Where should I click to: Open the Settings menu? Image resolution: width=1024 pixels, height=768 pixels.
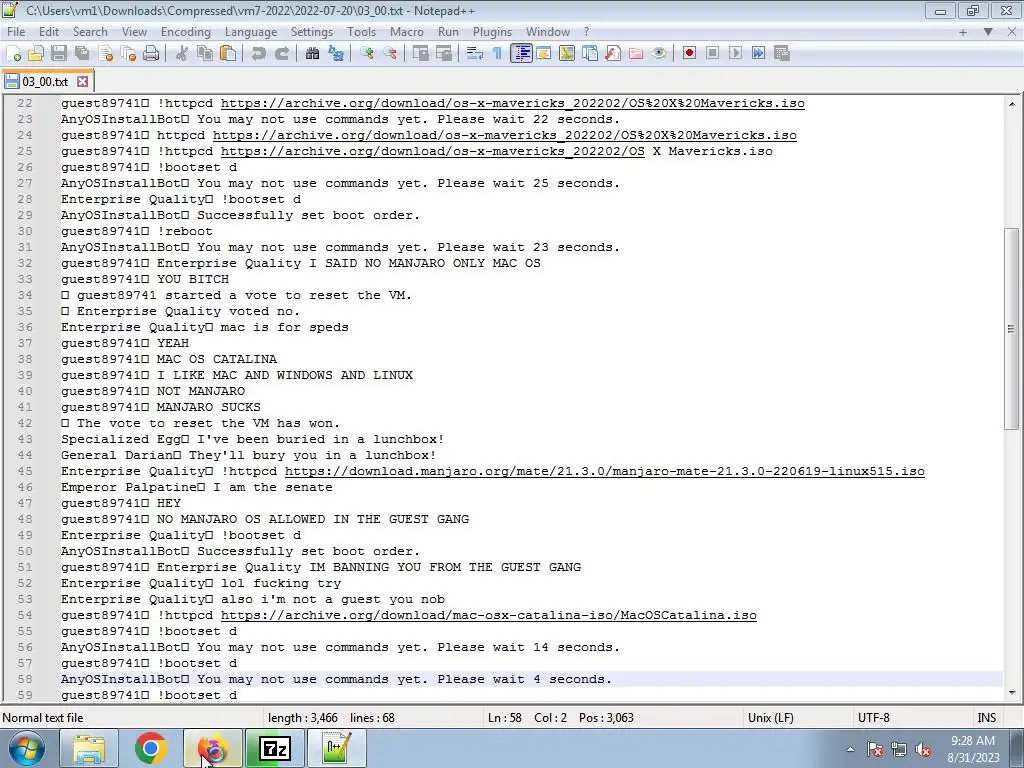pos(312,32)
